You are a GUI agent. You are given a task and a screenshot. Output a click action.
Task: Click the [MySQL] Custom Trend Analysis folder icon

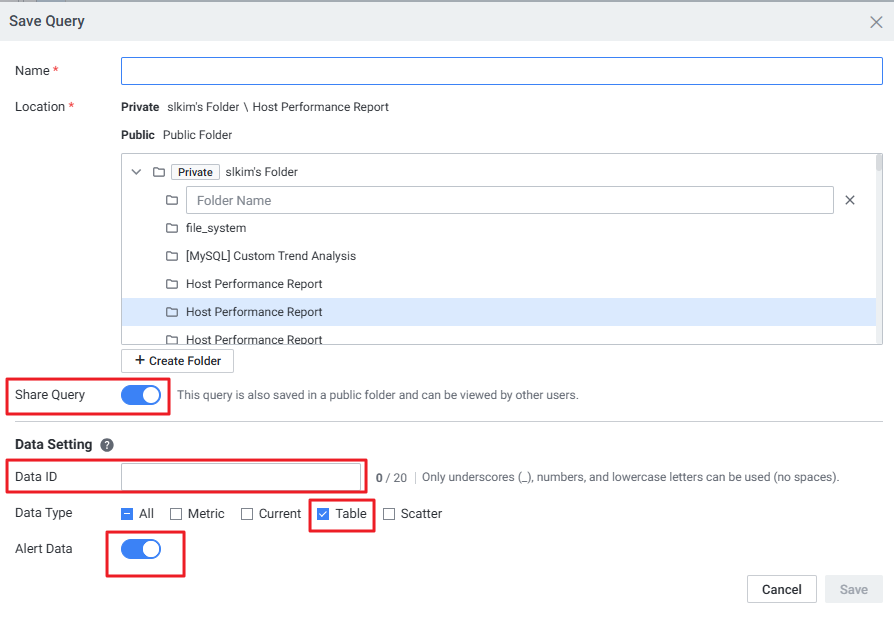[172, 256]
